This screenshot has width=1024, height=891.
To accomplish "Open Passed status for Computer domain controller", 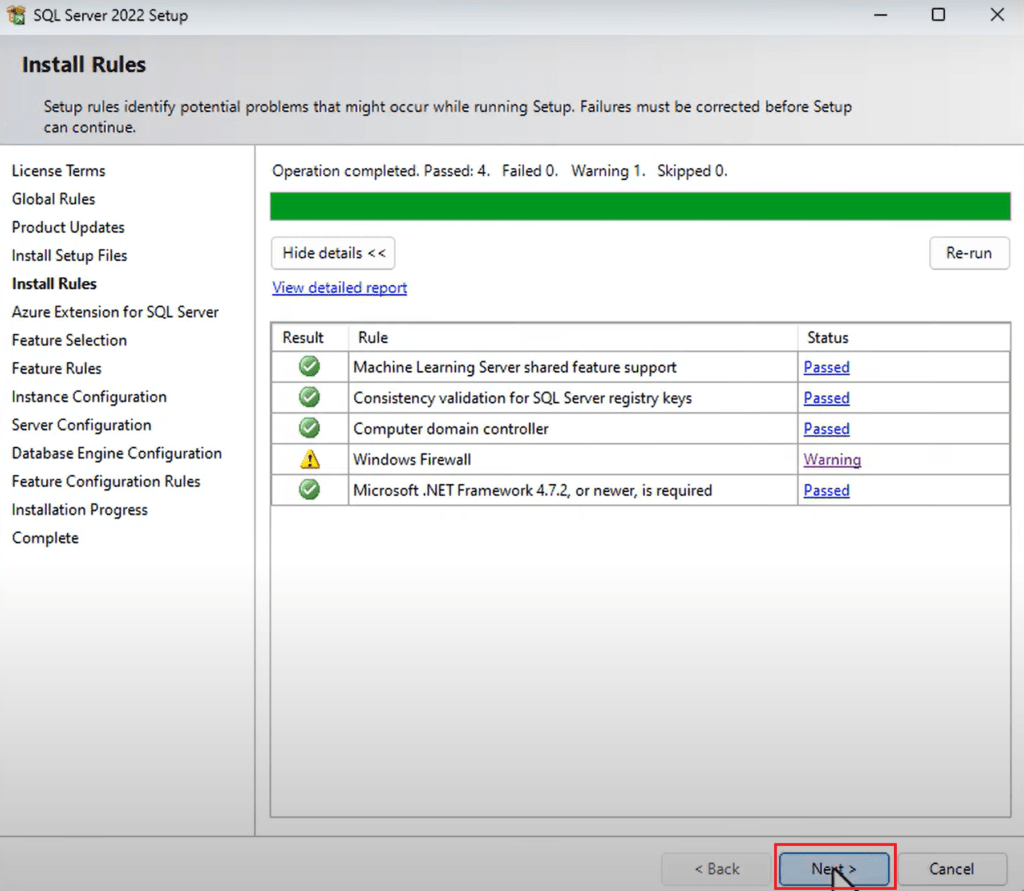I will tap(826, 429).
